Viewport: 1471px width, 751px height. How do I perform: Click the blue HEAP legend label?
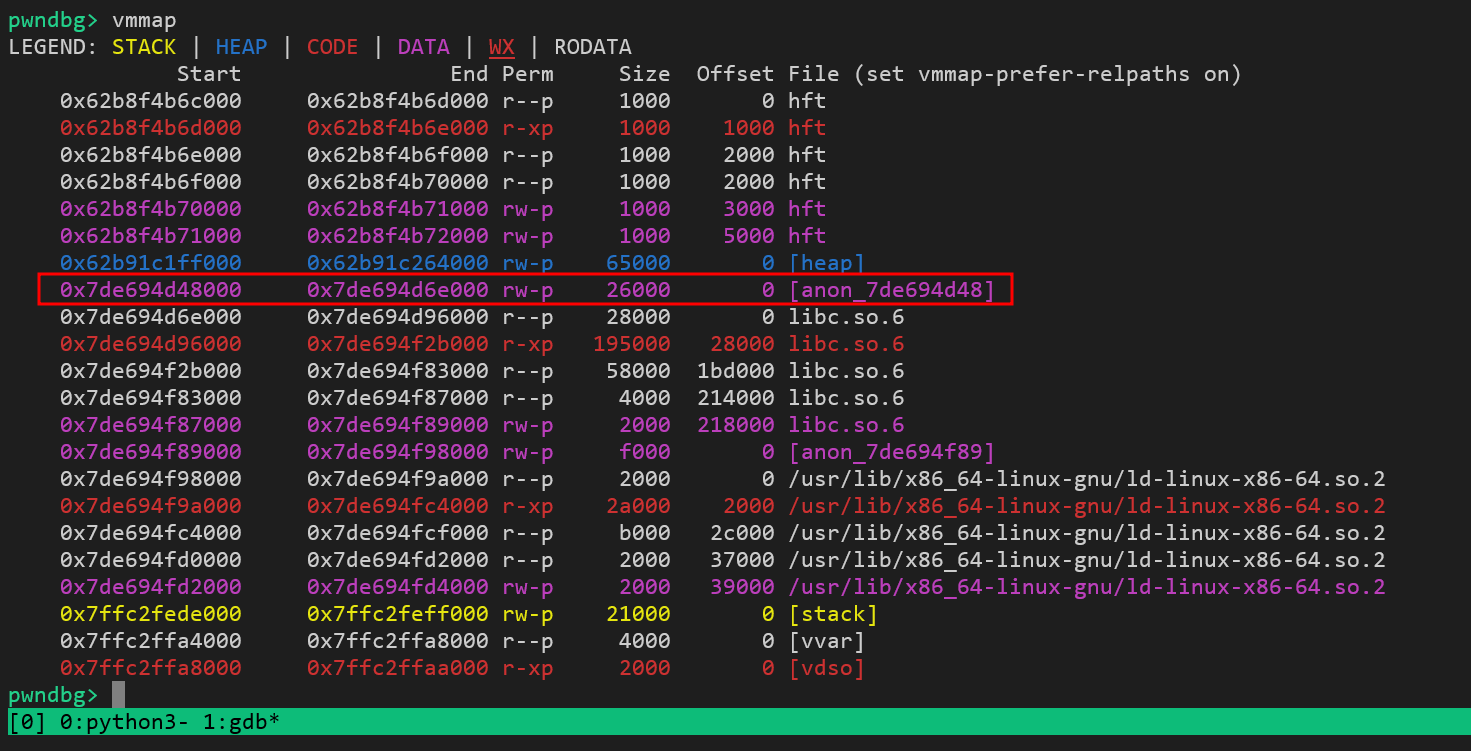click(x=241, y=47)
